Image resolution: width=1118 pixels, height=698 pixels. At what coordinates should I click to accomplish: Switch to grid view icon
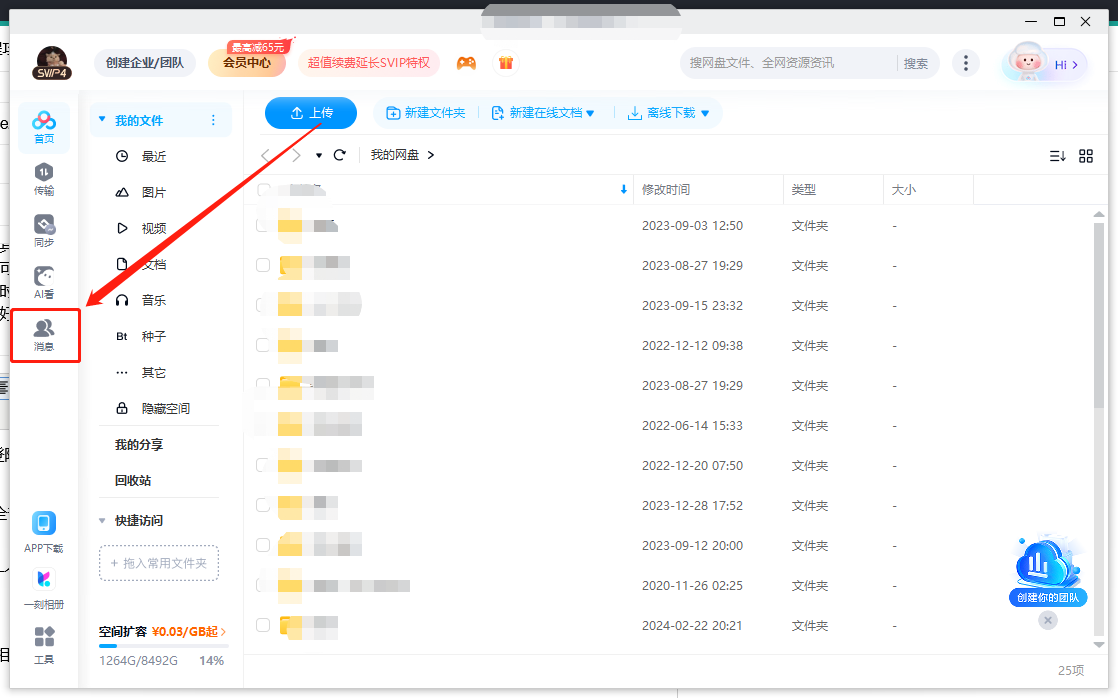(1086, 156)
